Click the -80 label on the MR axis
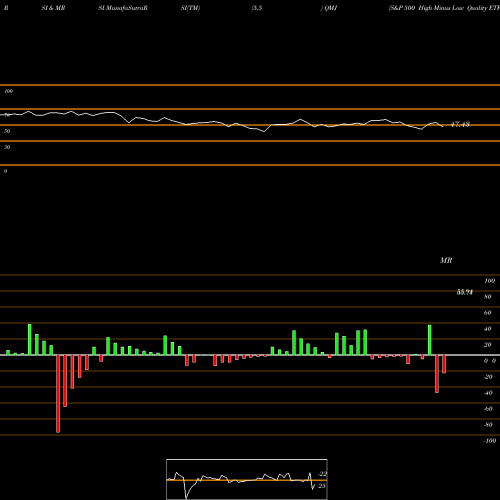The height and width of the screenshot is (500, 500). 488,425
